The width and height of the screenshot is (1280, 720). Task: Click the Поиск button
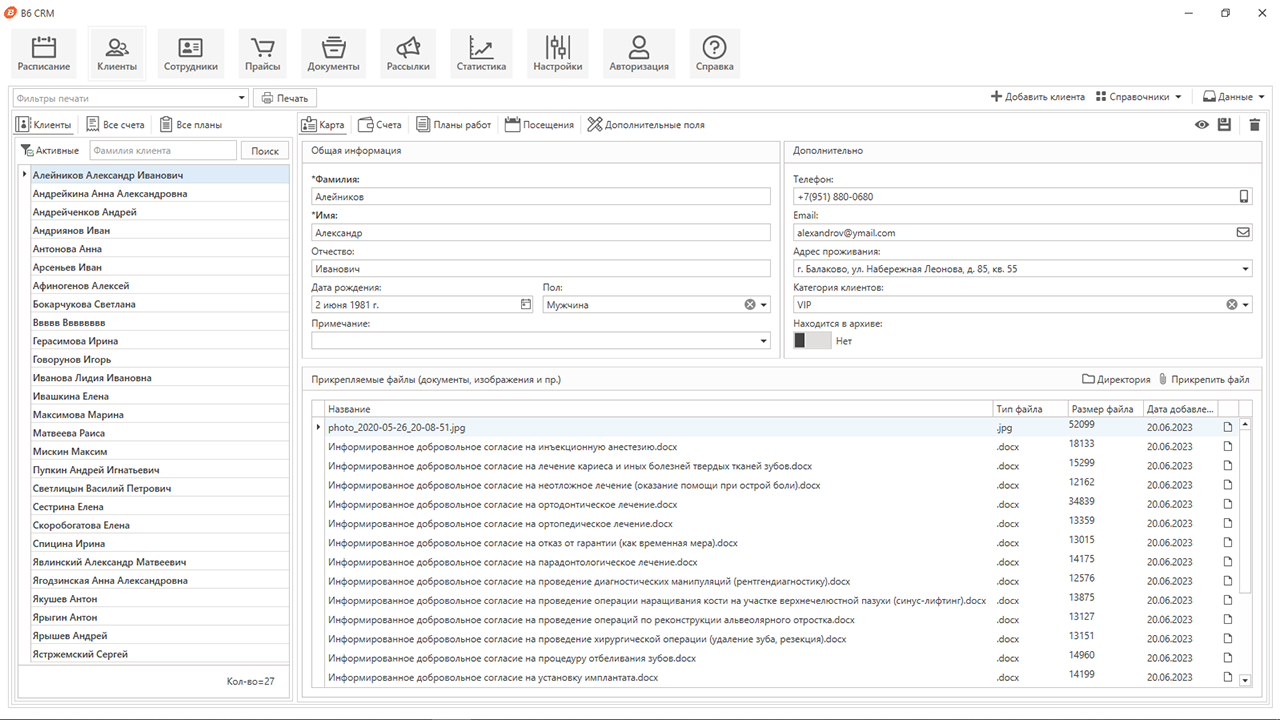coord(265,151)
